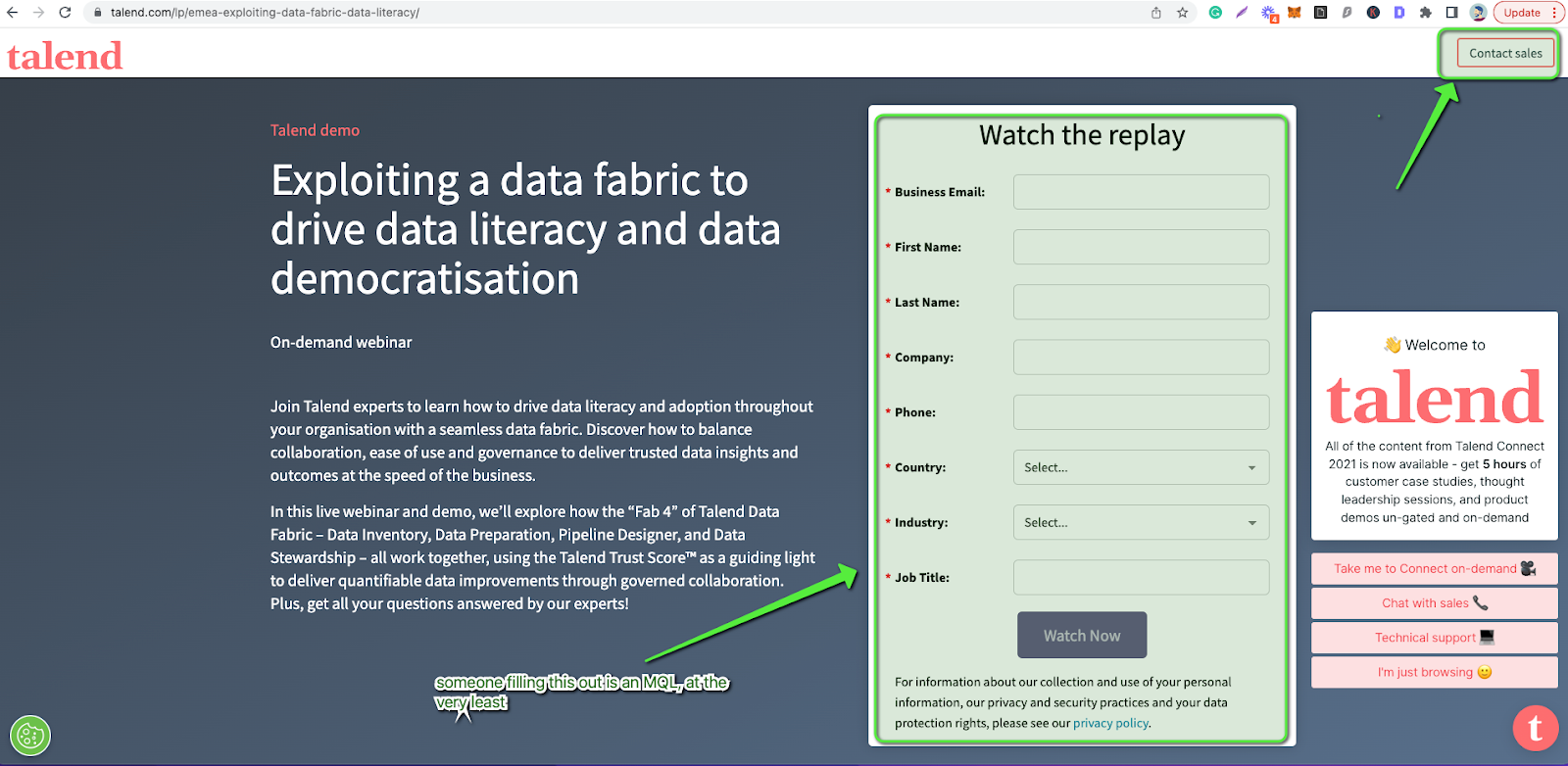Click the 'Watch the replay' heading

pos(1082,135)
